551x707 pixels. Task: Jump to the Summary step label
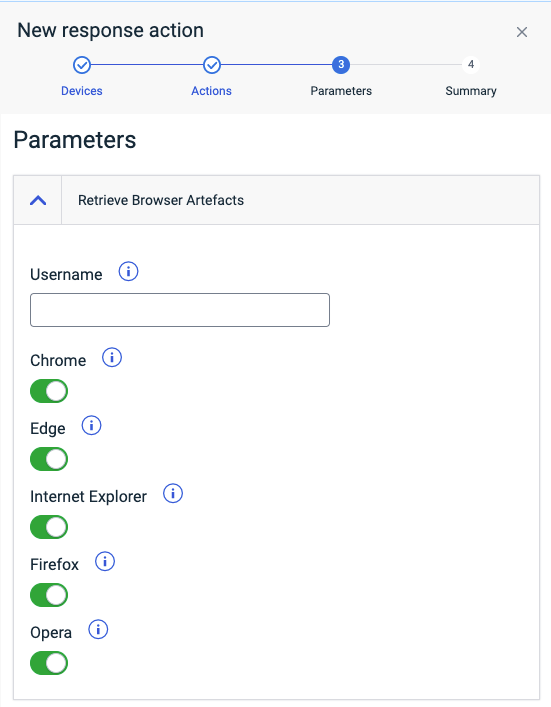tap(471, 91)
